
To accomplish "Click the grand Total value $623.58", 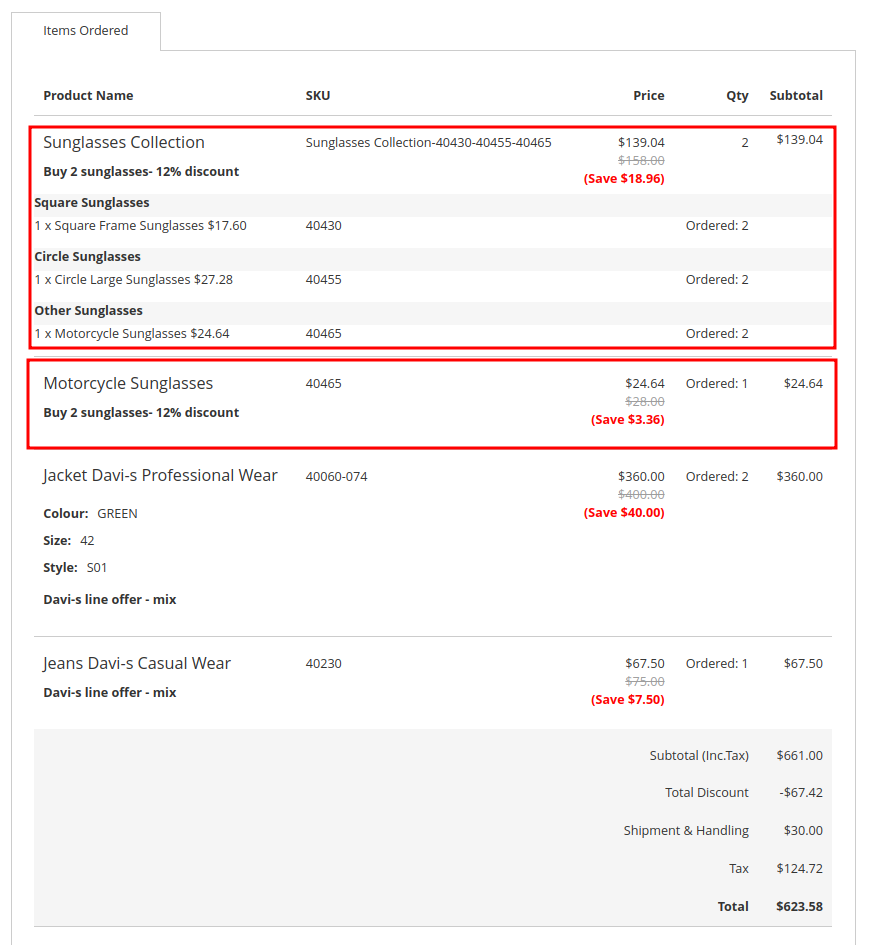I will click(799, 907).
